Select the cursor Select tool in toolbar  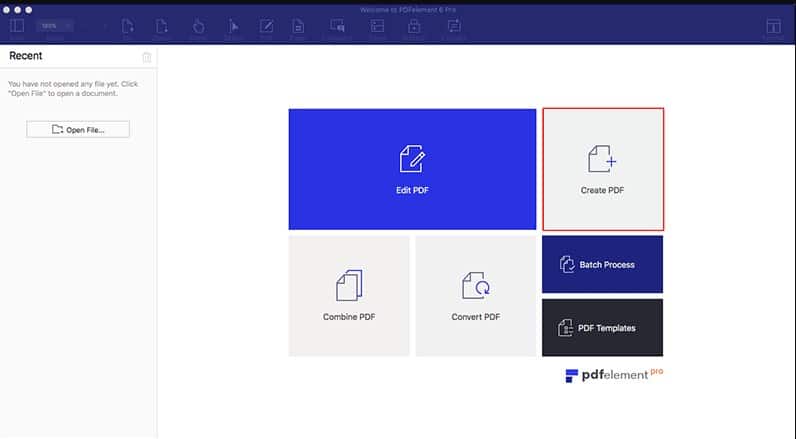233,26
